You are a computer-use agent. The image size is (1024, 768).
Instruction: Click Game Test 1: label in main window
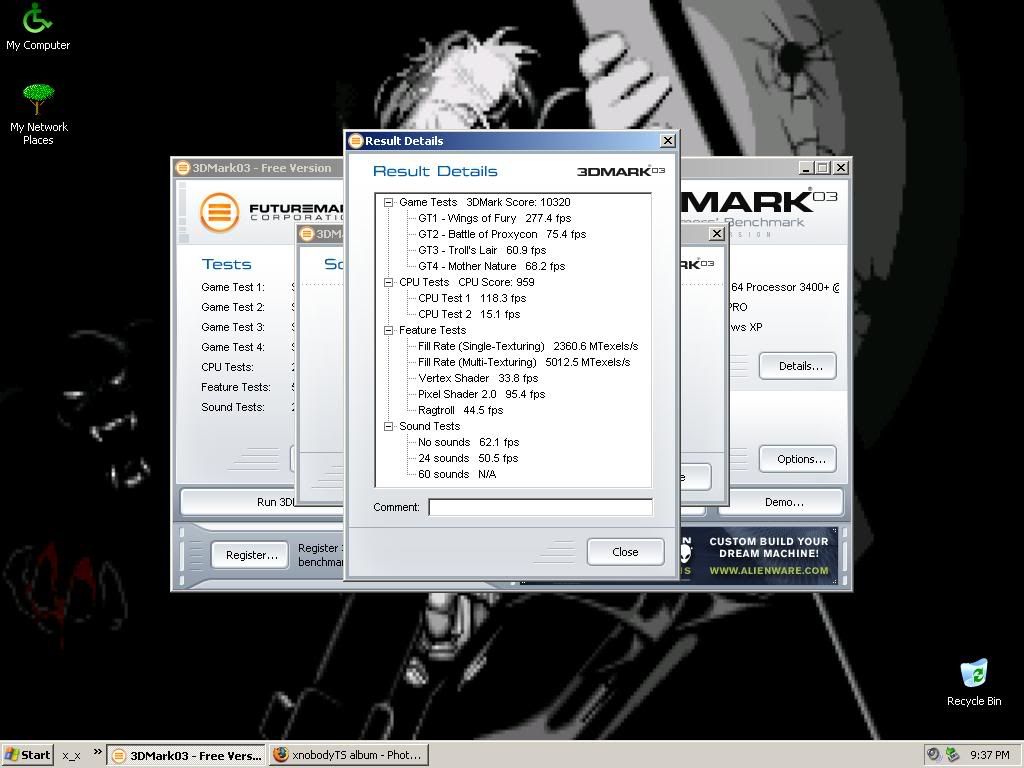[233, 287]
